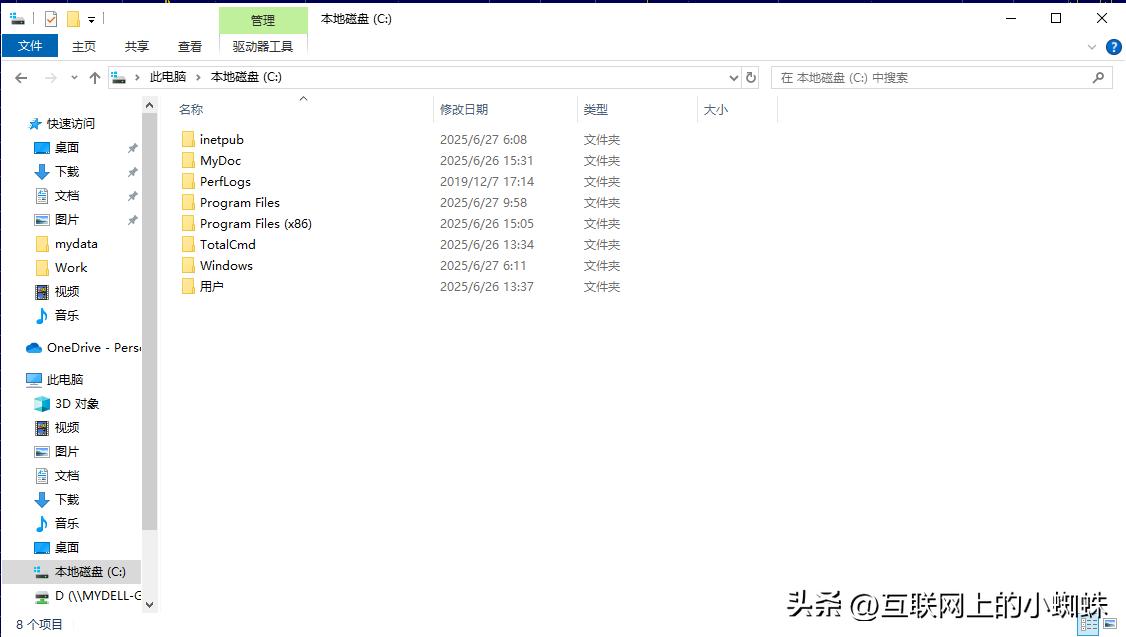Image resolution: width=1126 pixels, height=637 pixels.
Task: Click the up-one-level arrow icon
Action: coord(95,77)
